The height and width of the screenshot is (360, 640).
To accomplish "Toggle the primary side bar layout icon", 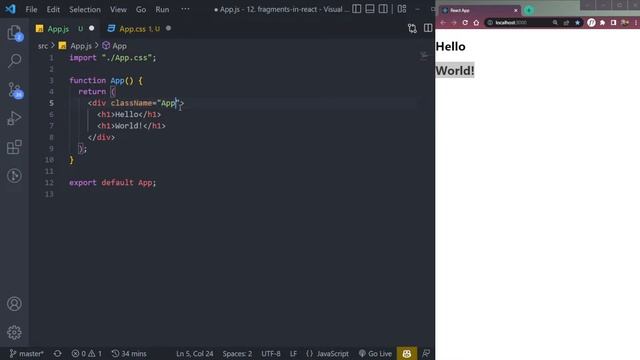I will click(356, 9).
